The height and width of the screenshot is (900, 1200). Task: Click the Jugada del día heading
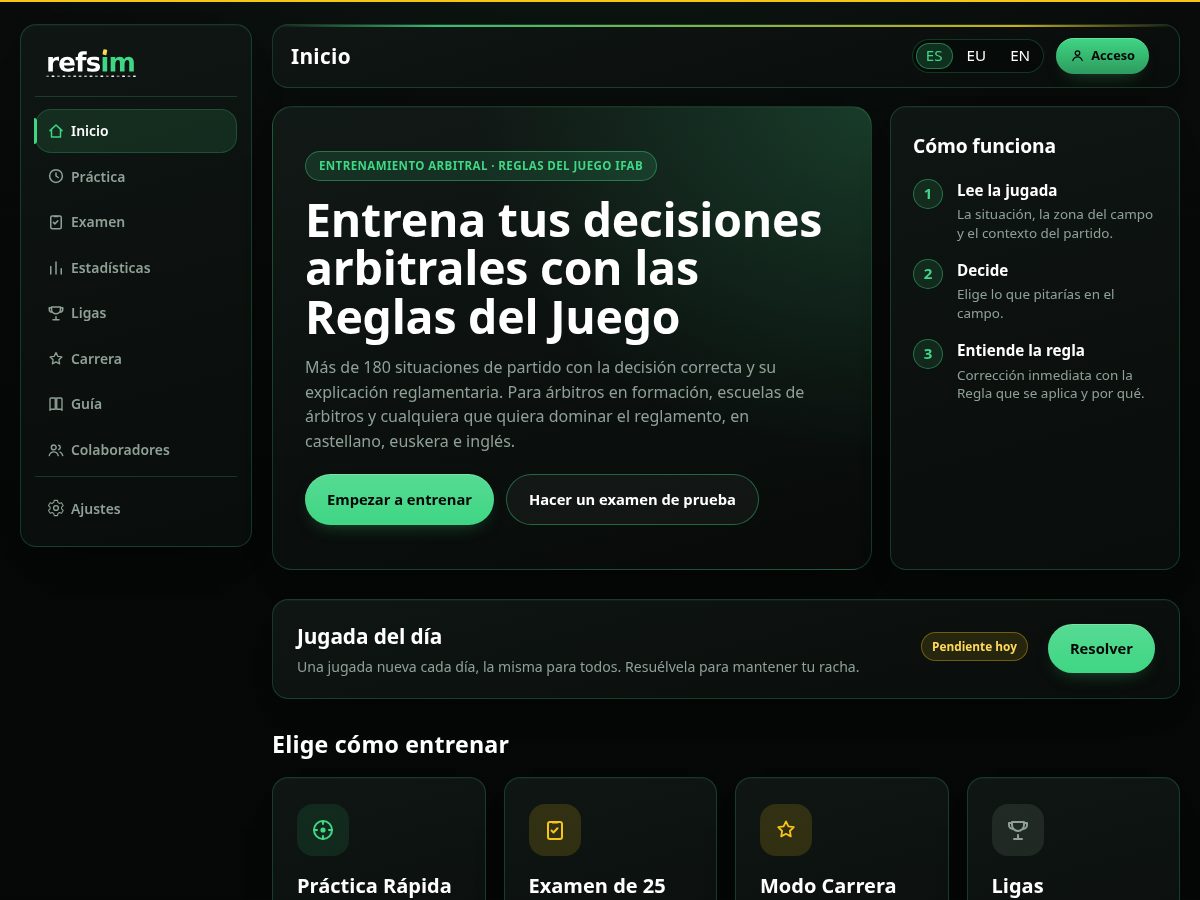tap(369, 637)
